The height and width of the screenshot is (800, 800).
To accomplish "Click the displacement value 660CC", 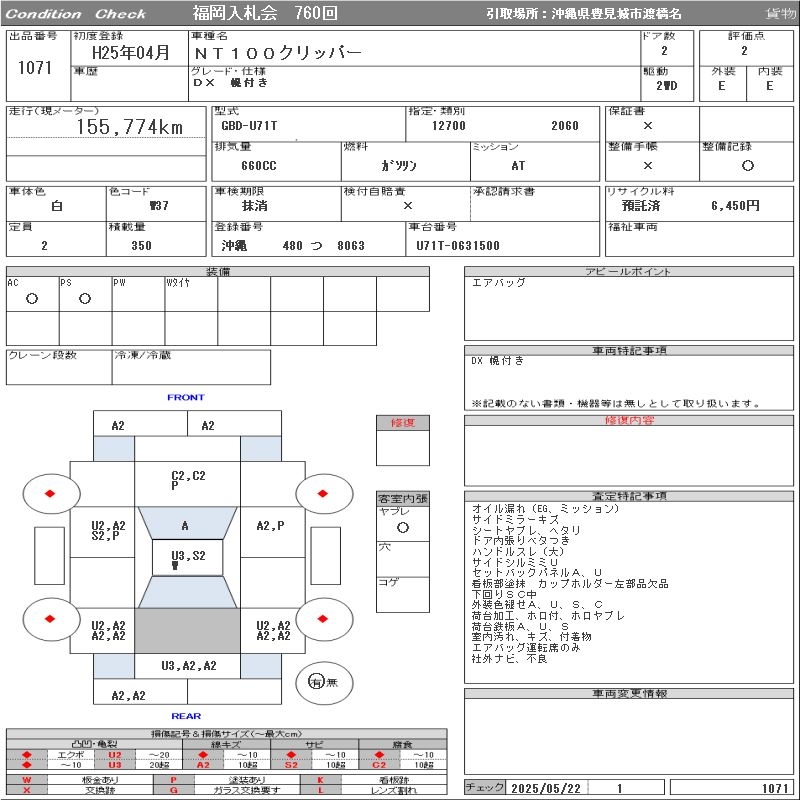I will tap(259, 166).
